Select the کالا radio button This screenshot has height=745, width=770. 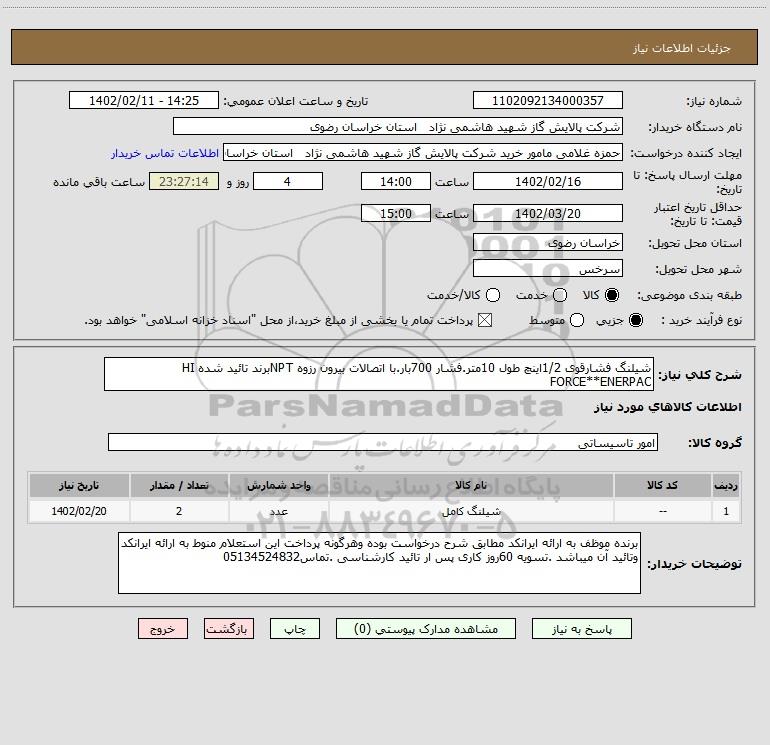(x=612, y=295)
